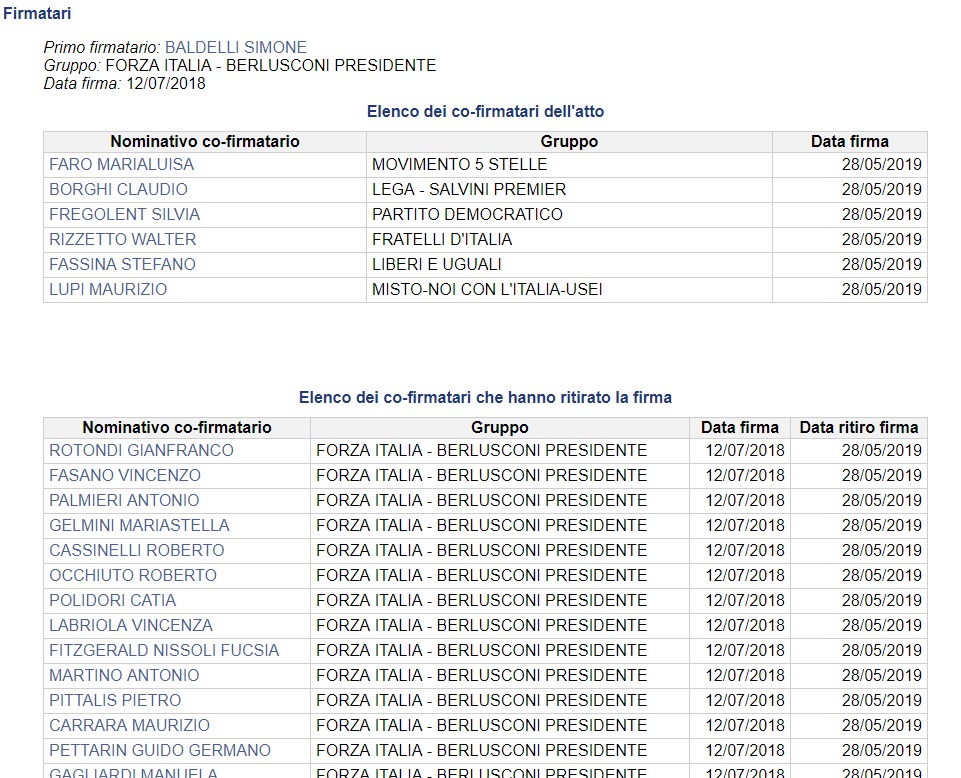Select MOVIMENTO 5 STELLE group cell
961x778 pixels.
(x=569, y=165)
